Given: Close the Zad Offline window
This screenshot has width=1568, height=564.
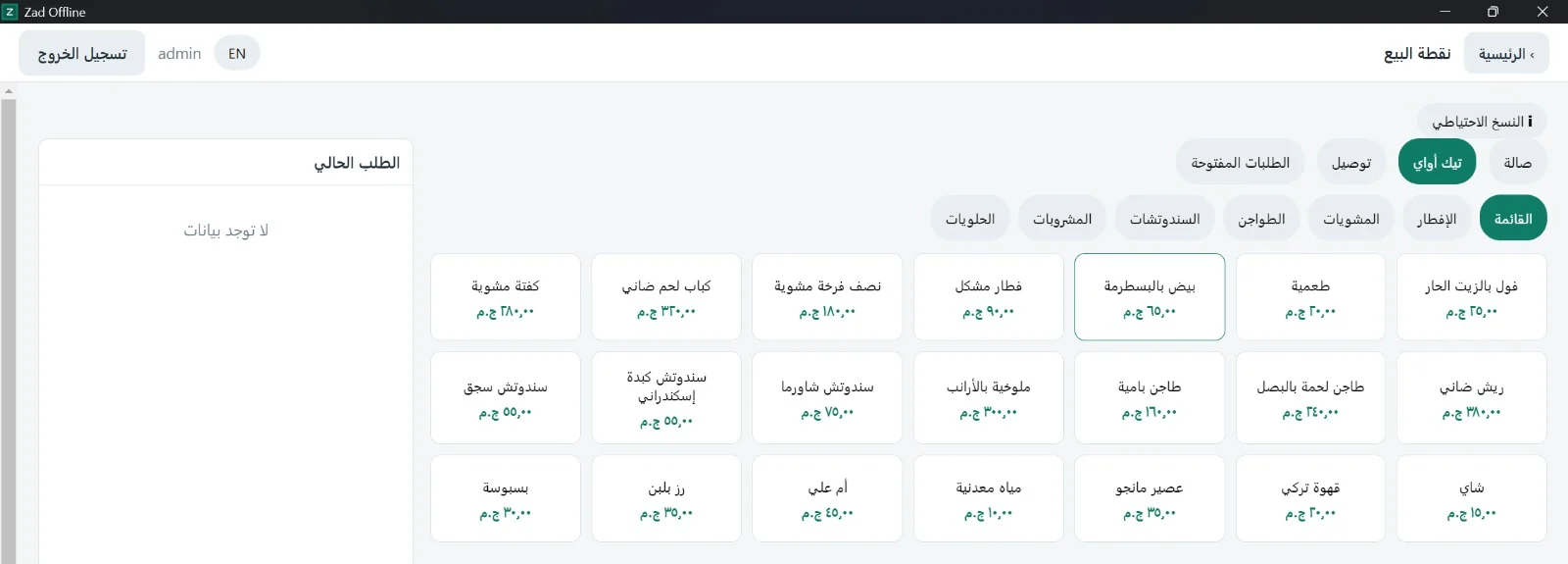Looking at the screenshot, I should (1543, 12).
